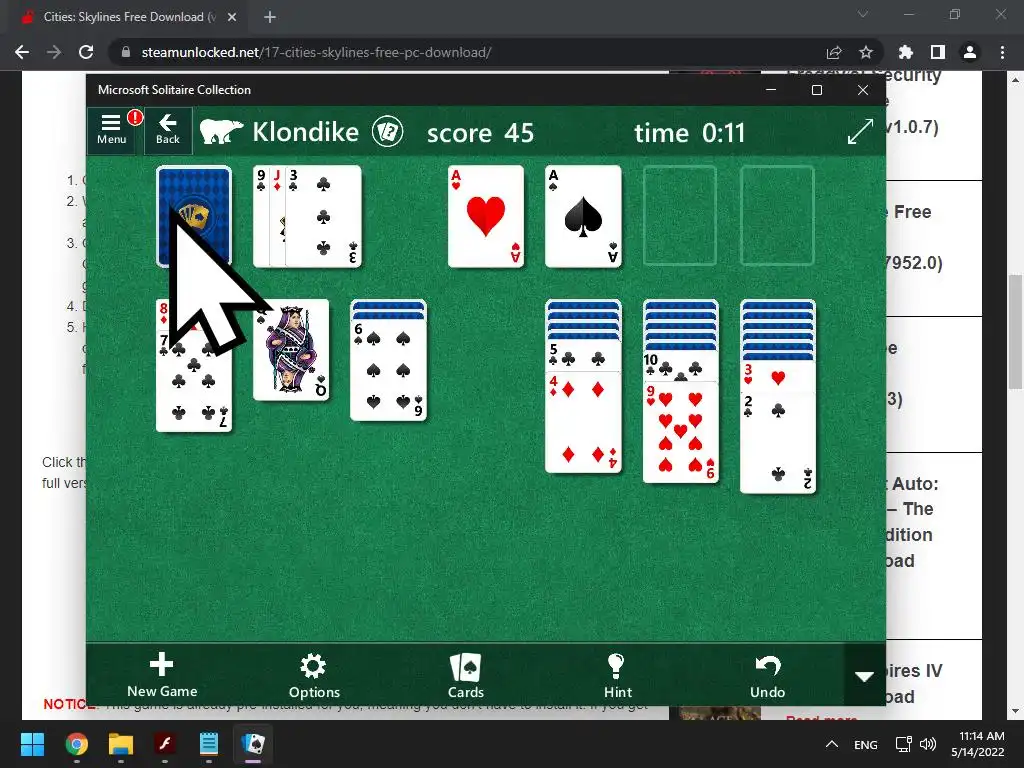
Task: Click the fourth empty foundation slot
Action: coord(777,216)
